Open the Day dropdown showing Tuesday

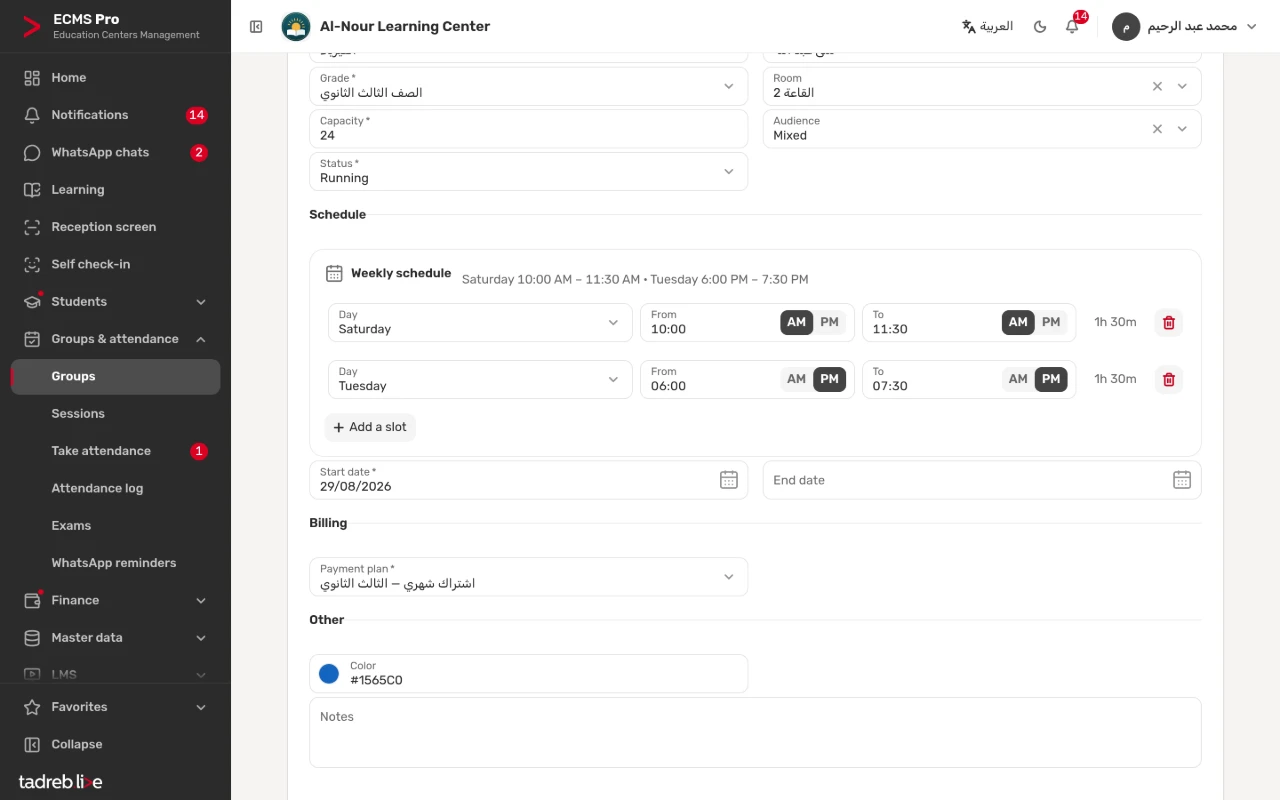click(480, 379)
